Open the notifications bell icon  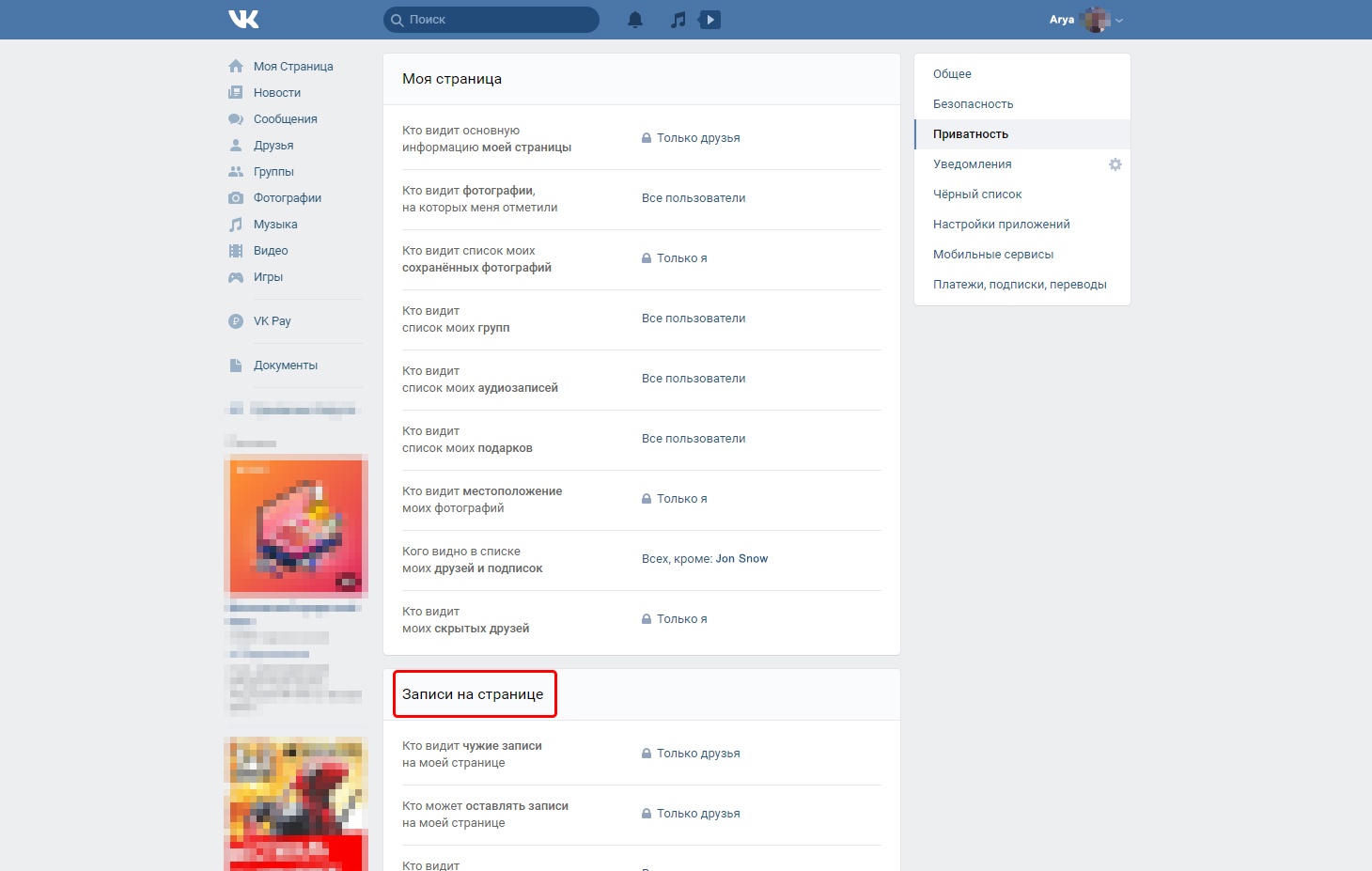click(635, 19)
